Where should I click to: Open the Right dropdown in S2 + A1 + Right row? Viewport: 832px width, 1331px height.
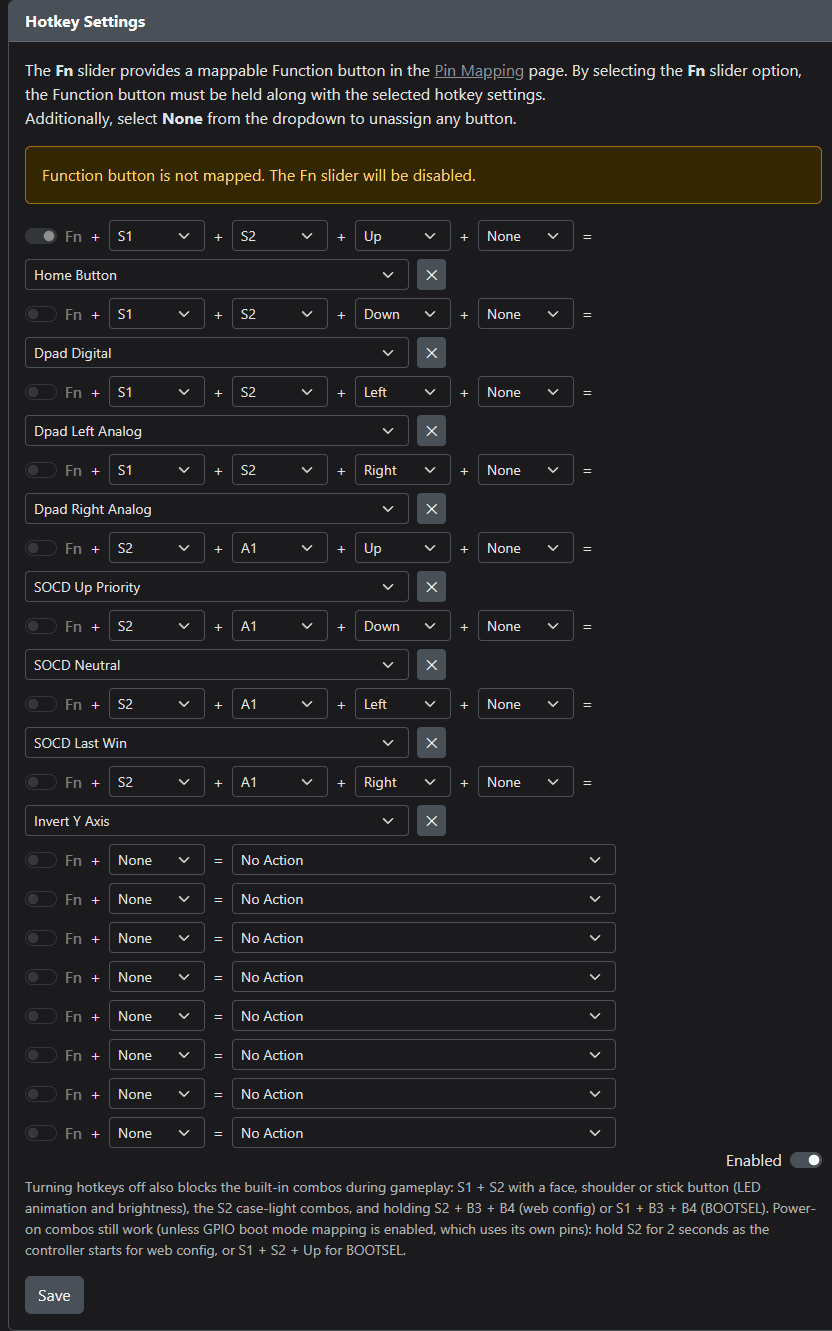pos(403,782)
